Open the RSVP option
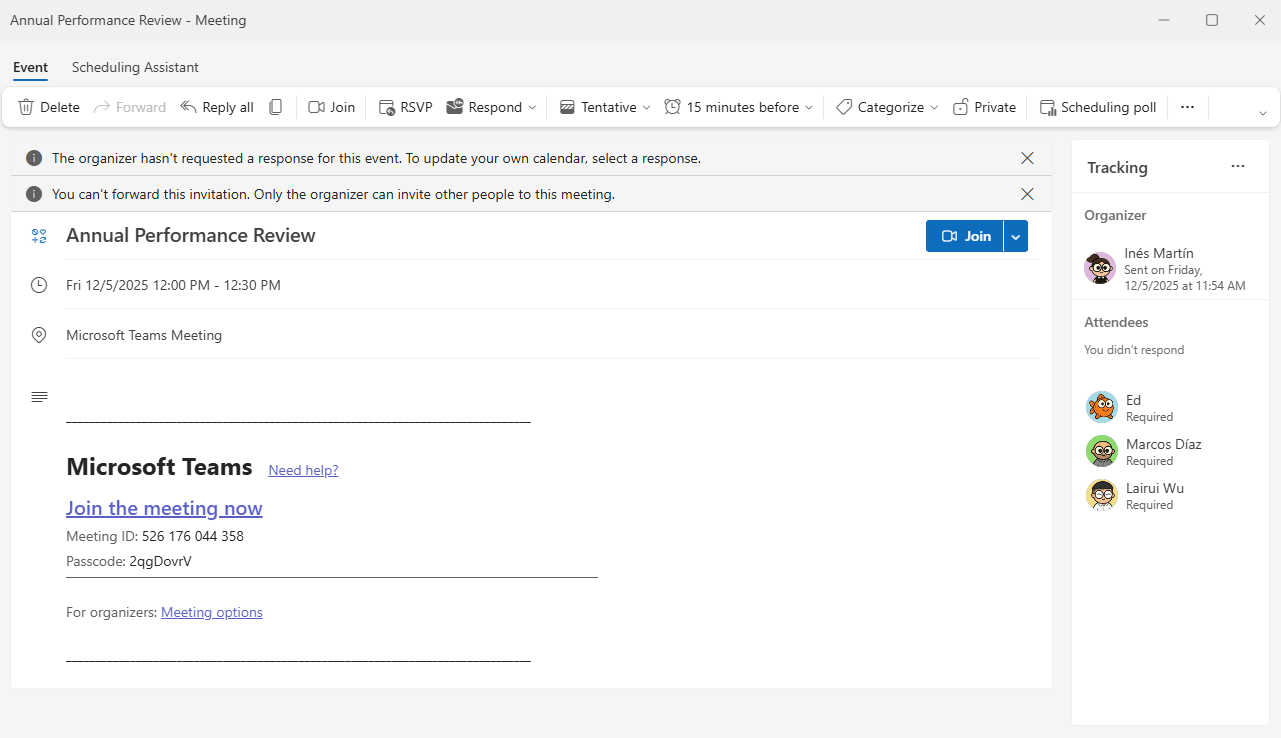This screenshot has width=1281, height=738. 405,107
